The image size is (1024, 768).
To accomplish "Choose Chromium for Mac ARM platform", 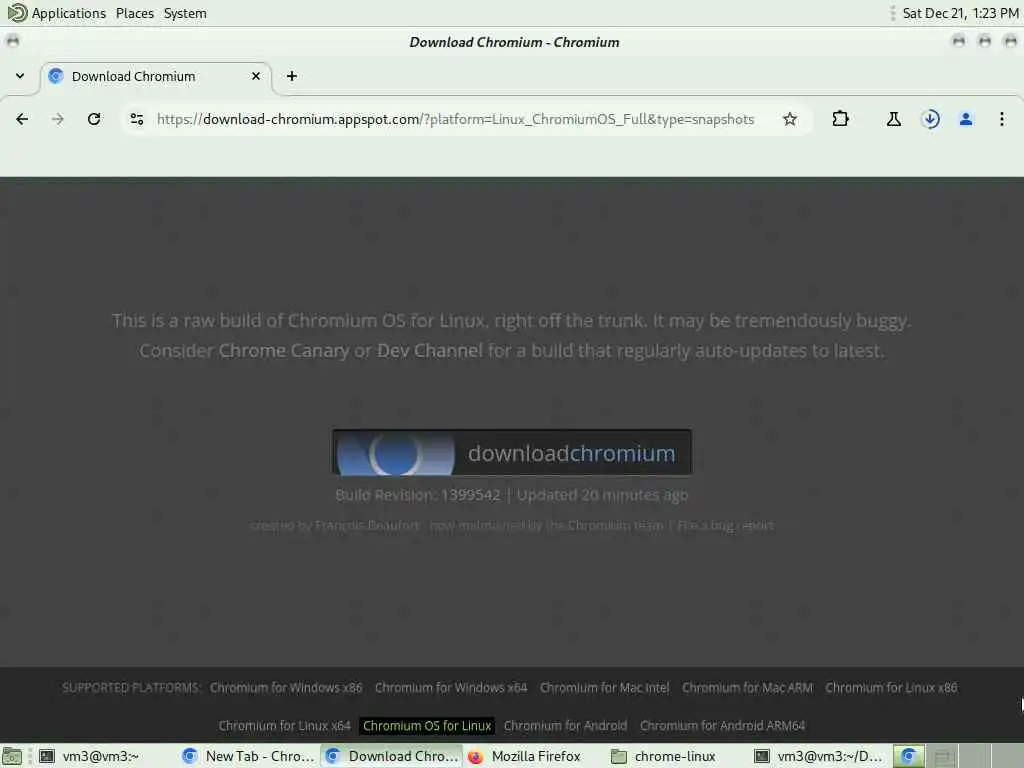I will [x=748, y=688].
